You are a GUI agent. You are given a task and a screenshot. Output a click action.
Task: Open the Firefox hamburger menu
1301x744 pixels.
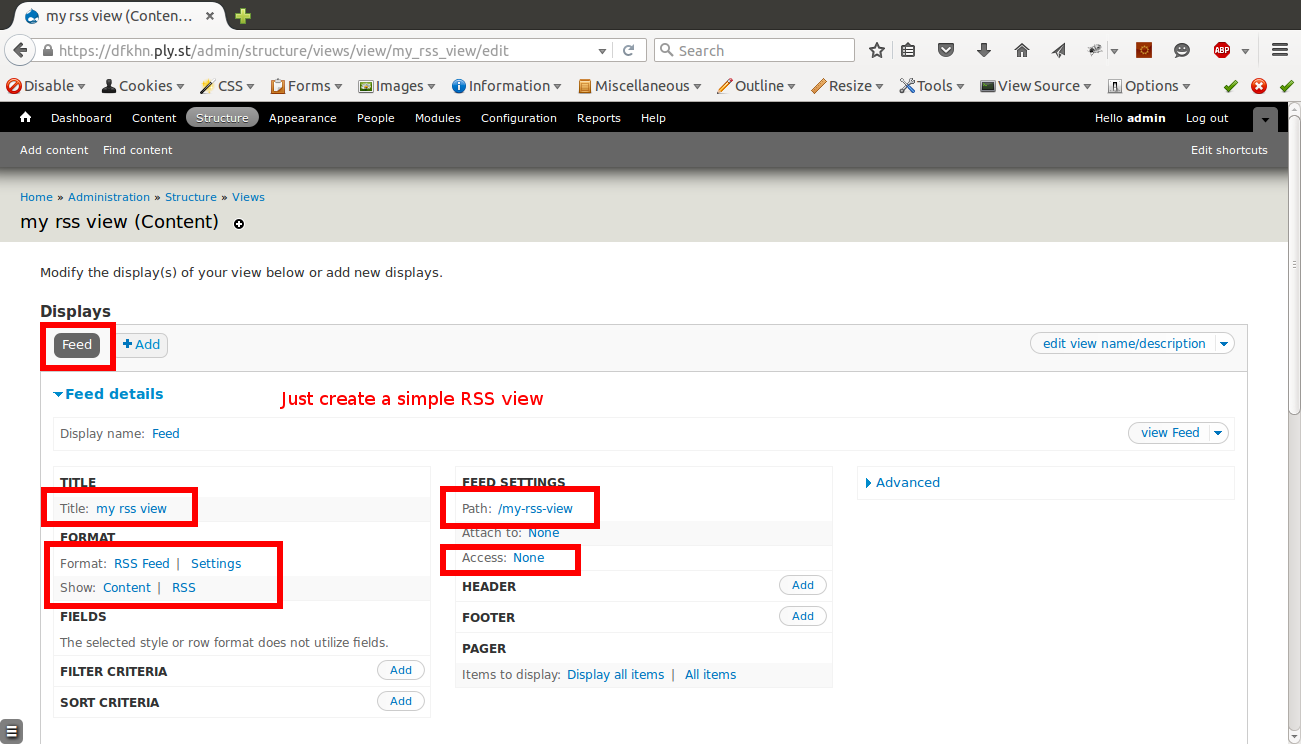(x=1280, y=50)
